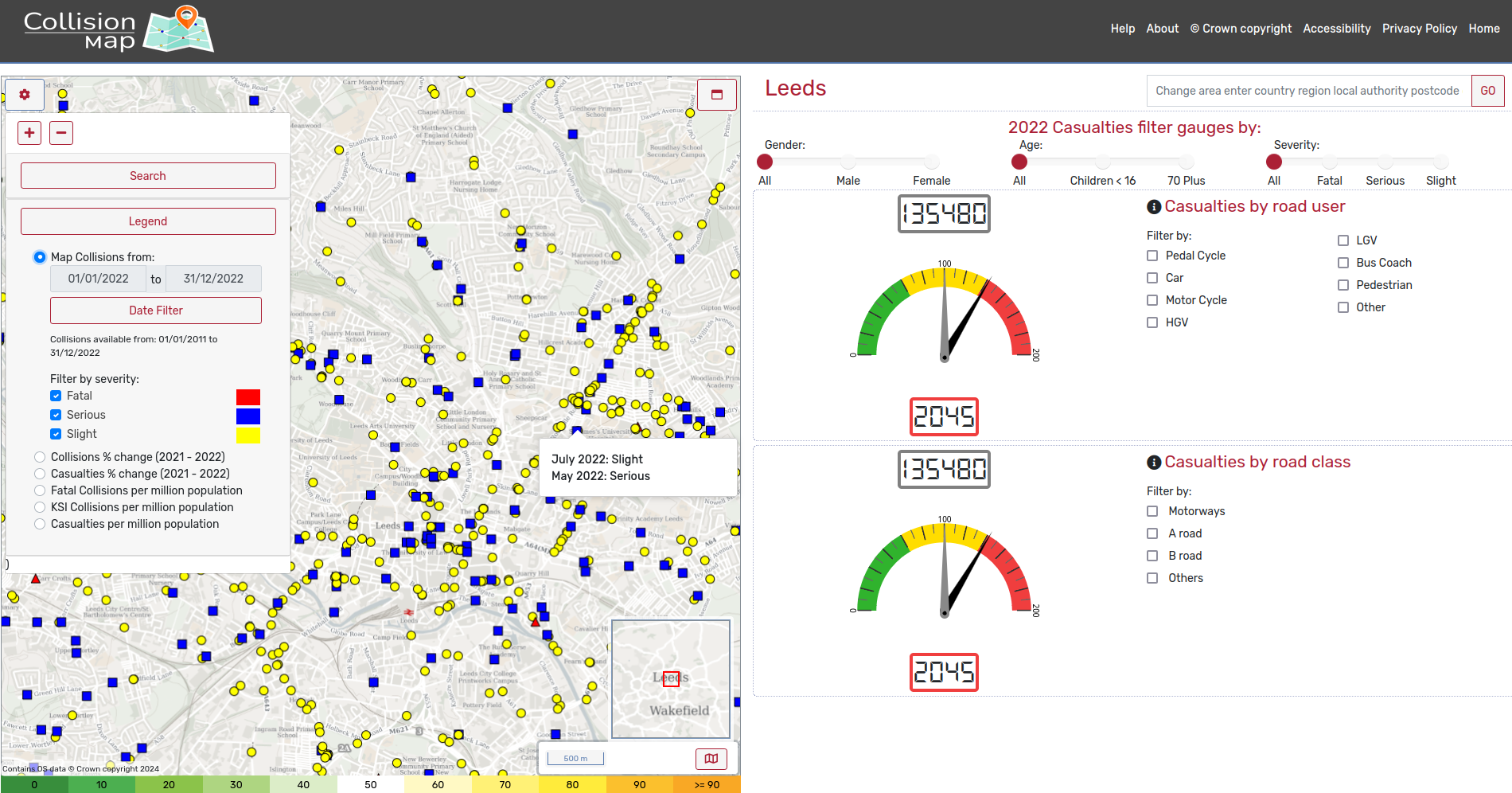Viewport: 1512px width, 793px height.
Task: Click the red Fatal color swatch
Action: point(248,397)
